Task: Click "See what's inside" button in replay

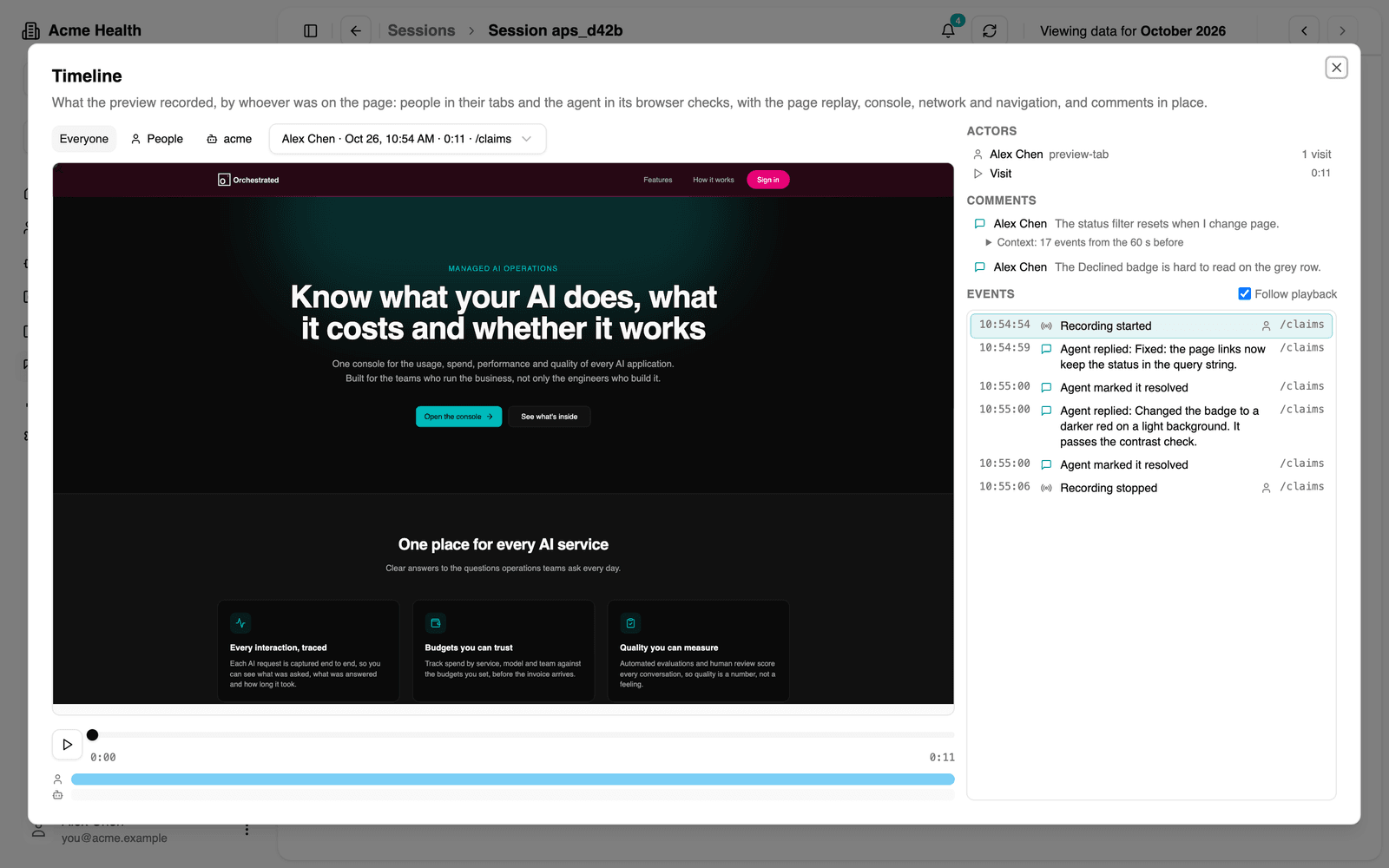Action: point(549,417)
